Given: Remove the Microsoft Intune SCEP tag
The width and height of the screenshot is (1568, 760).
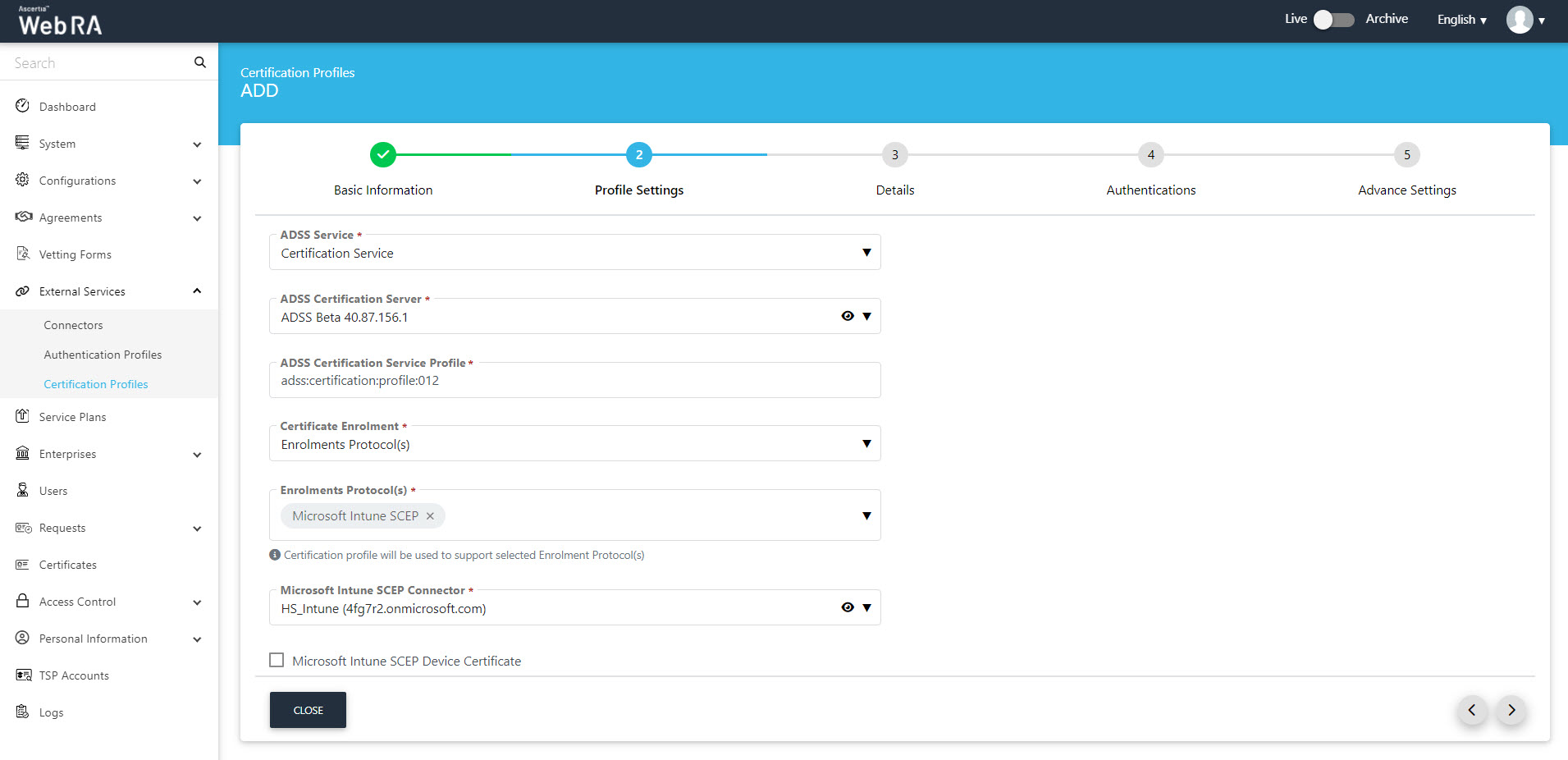Looking at the screenshot, I should pyautogui.click(x=430, y=516).
